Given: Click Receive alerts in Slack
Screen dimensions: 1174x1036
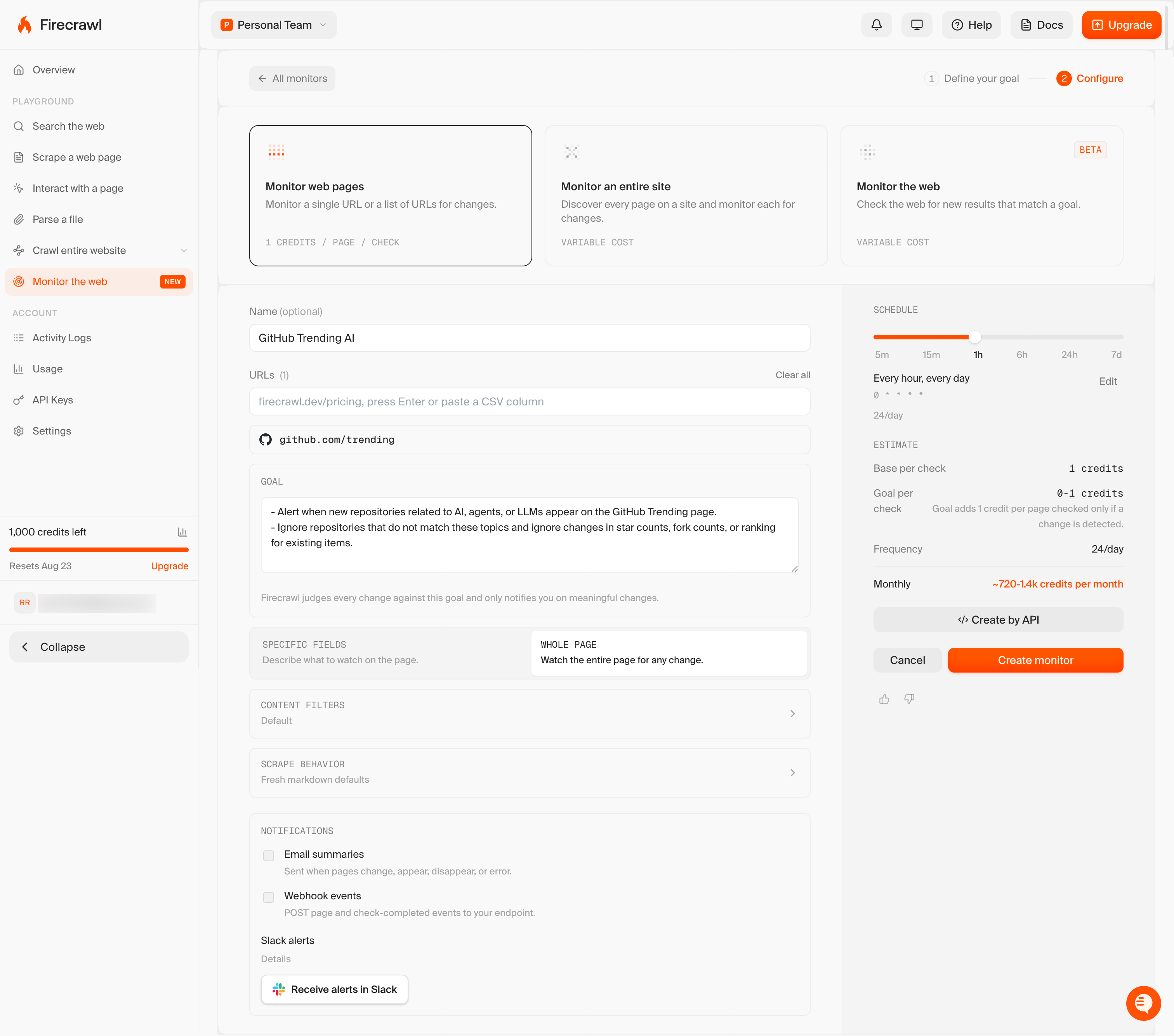Looking at the screenshot, I should (335, 989).
